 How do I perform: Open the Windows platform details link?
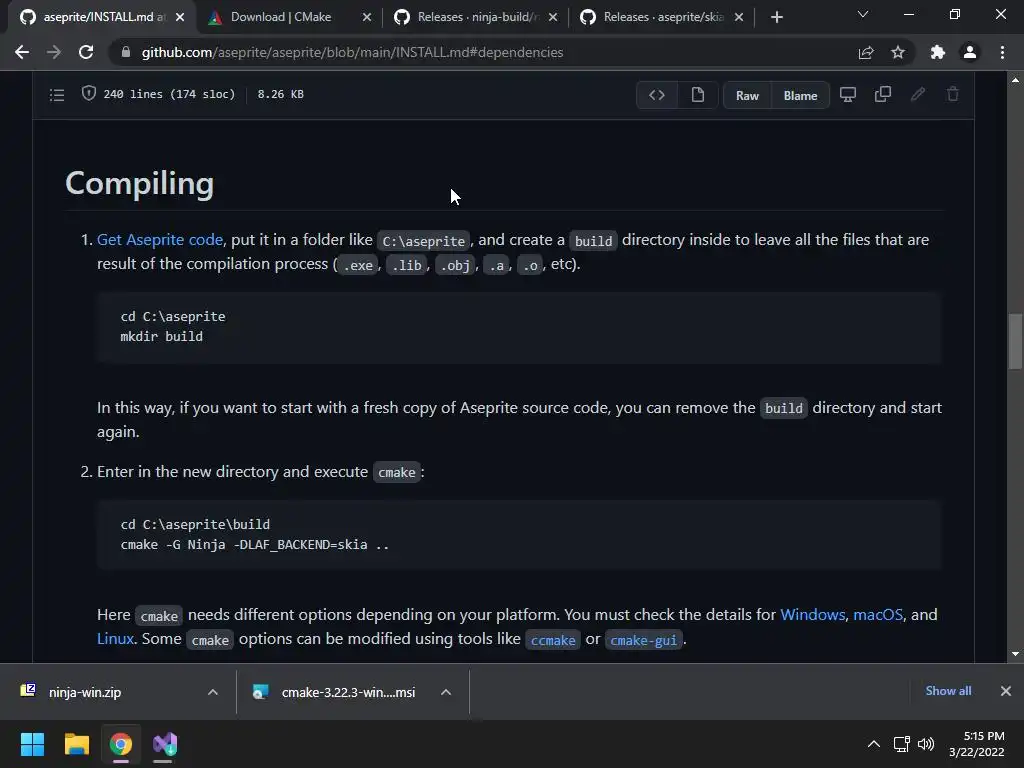click(812, 615)
